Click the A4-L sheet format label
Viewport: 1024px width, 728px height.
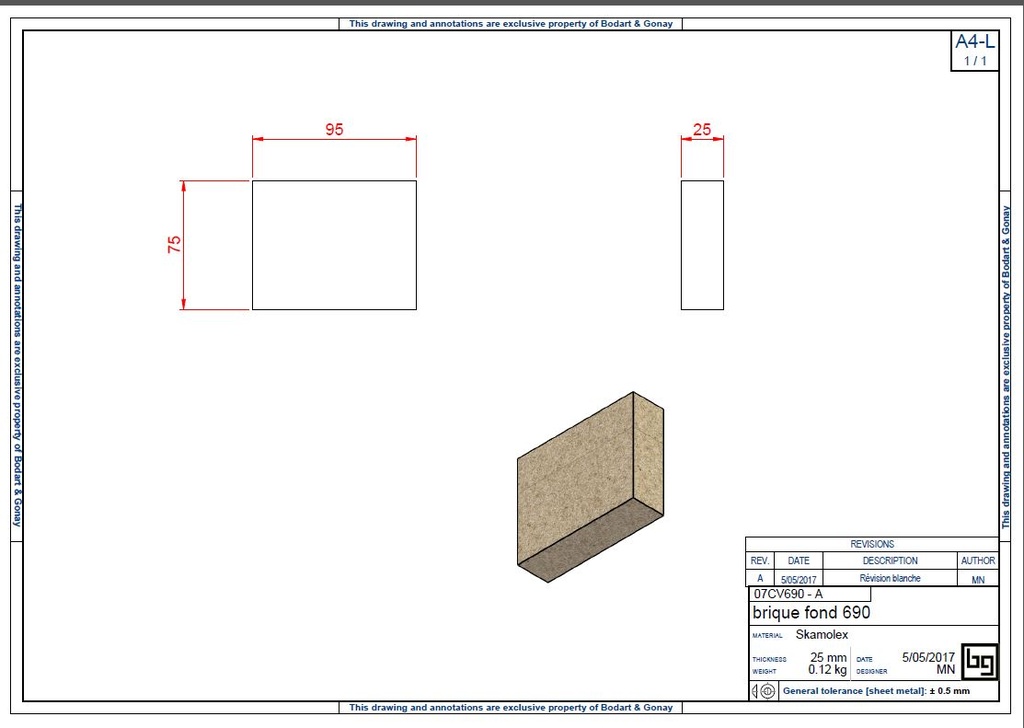(x=975, y=42)
